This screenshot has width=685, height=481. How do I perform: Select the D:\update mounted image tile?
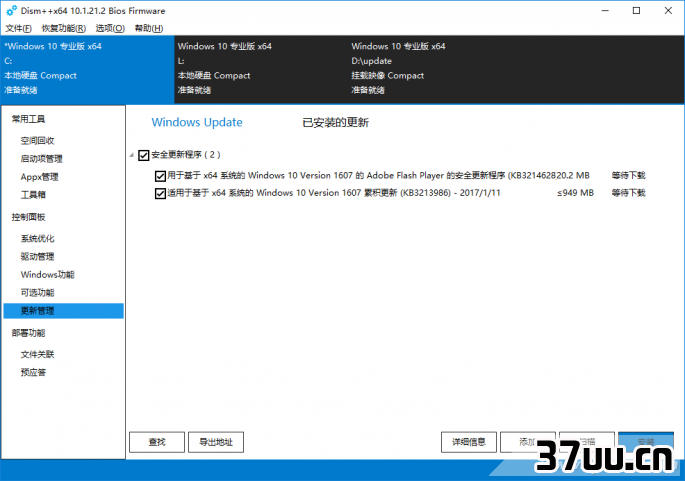tap(435, 69)
